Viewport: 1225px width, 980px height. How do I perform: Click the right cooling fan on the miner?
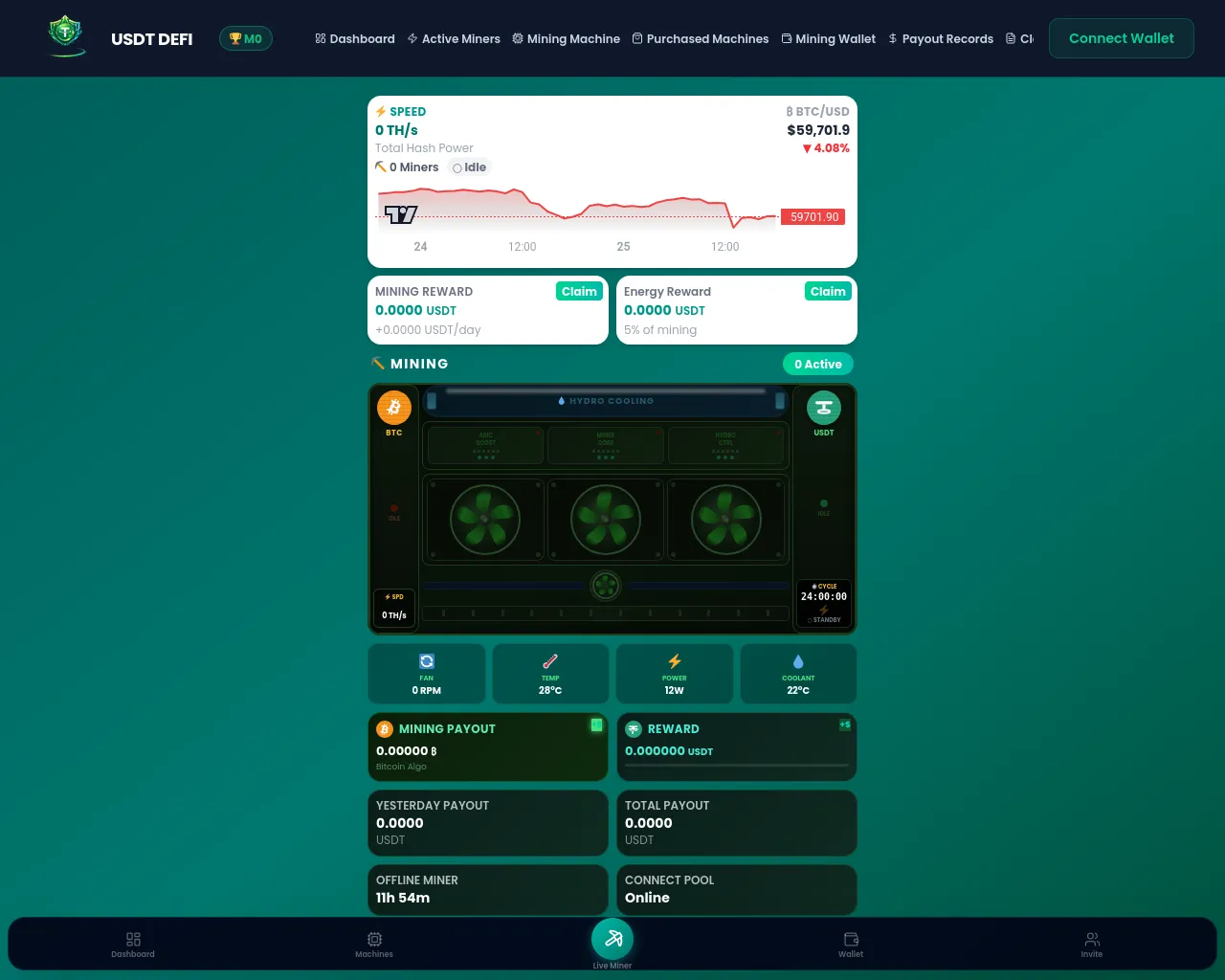pos(726,520)
